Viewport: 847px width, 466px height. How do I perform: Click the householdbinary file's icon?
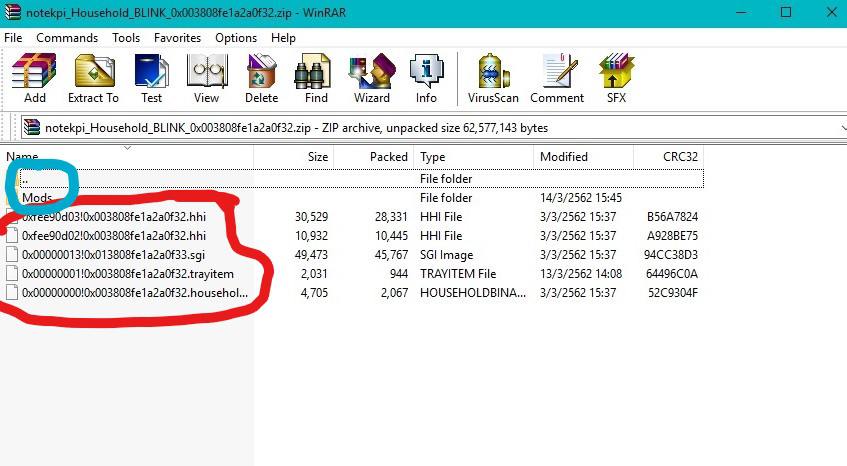[12, 292]
